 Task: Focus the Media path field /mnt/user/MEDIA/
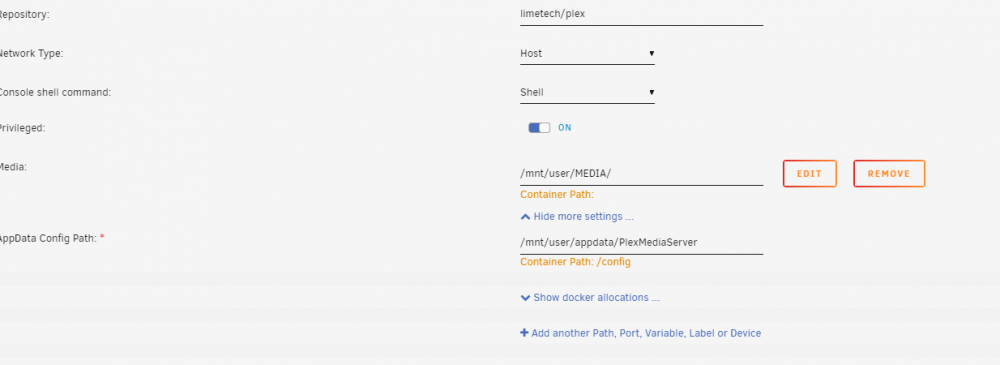tap(642, 174)
